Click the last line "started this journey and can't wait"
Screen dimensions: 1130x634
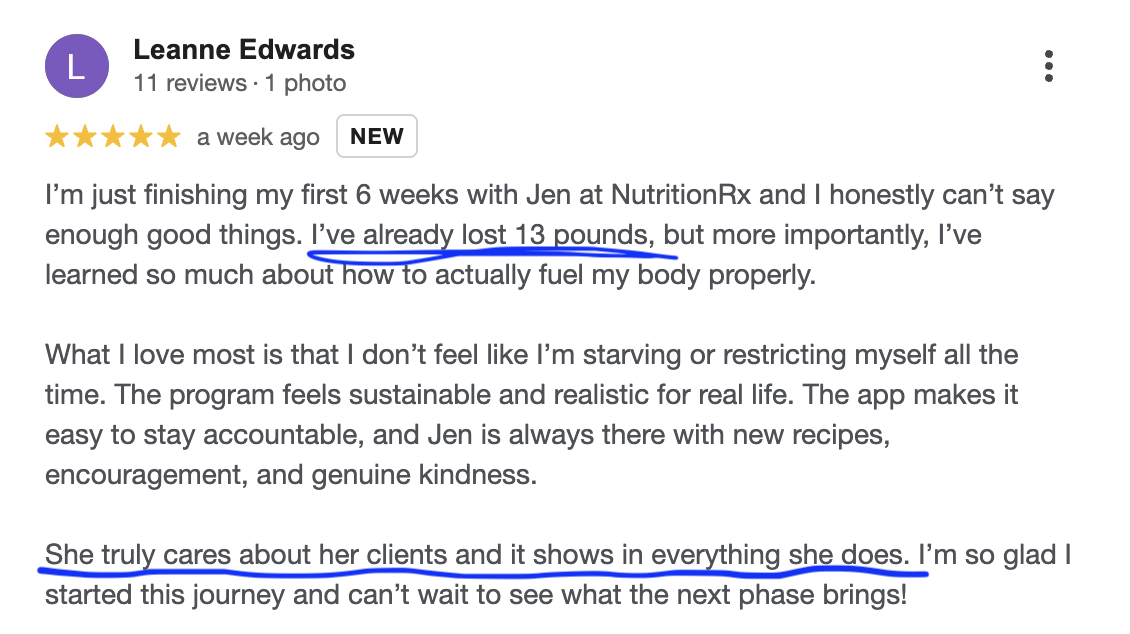coord(476,595)
